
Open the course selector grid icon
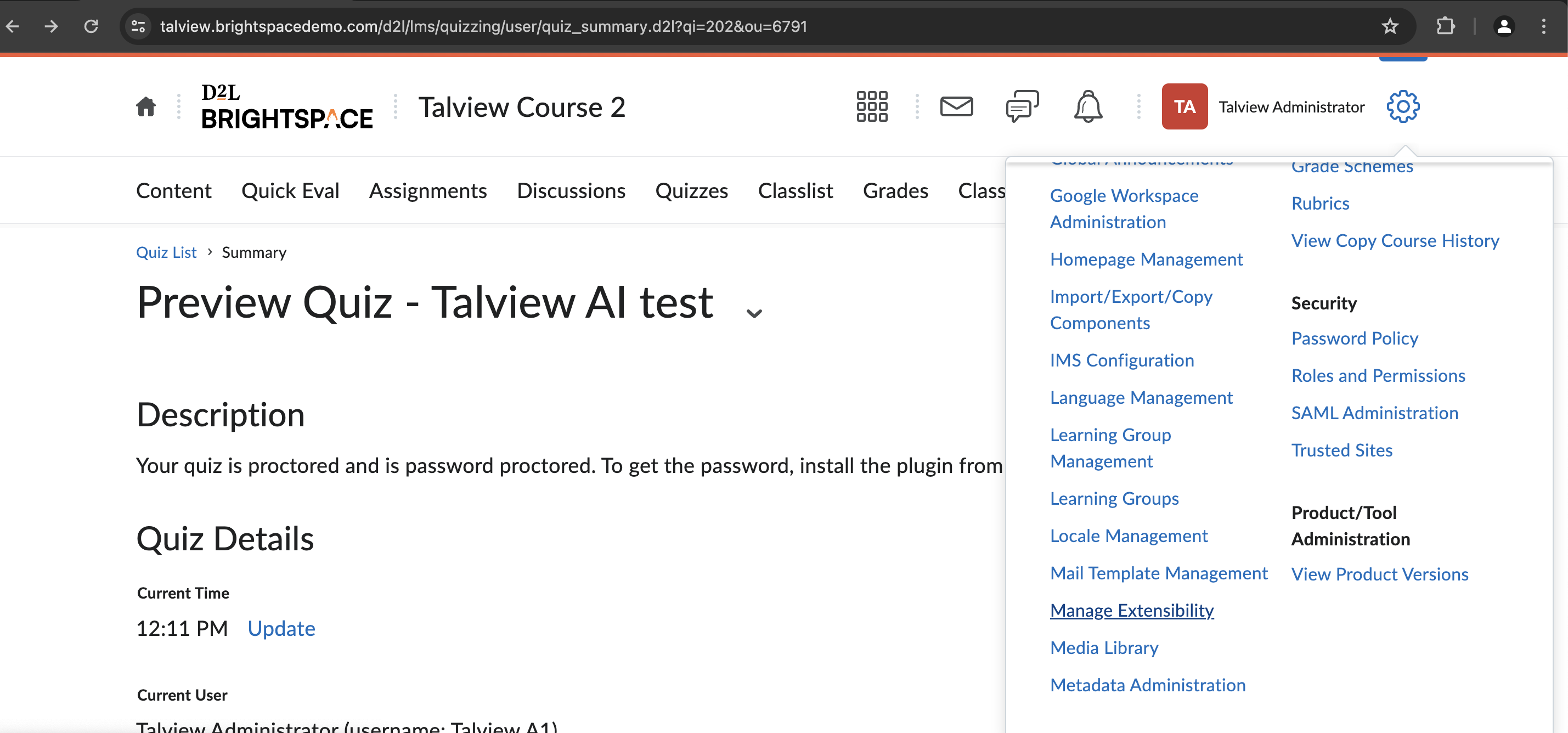pyautogui.click(x=872, y=106)
